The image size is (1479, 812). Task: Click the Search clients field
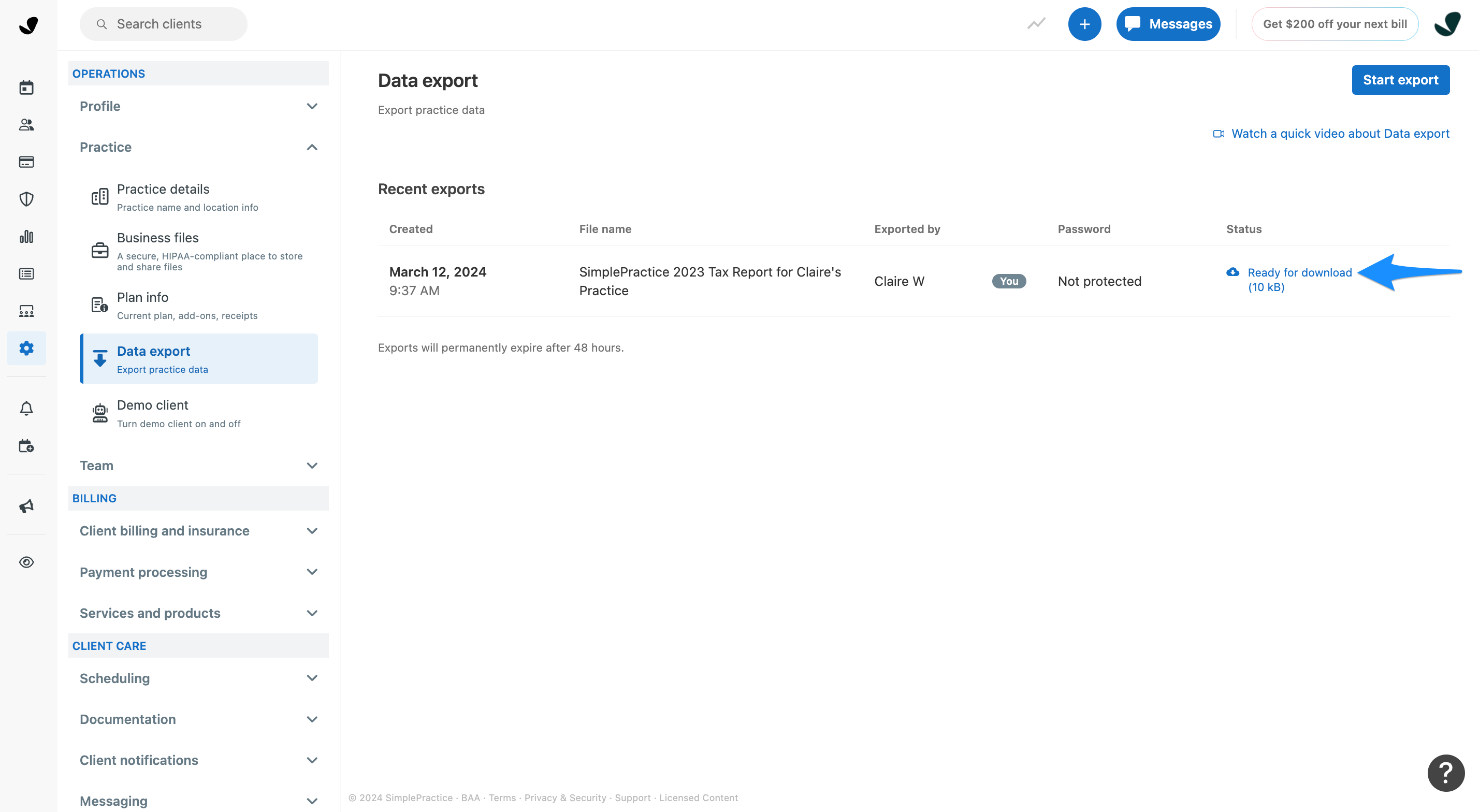click(164, 24)
